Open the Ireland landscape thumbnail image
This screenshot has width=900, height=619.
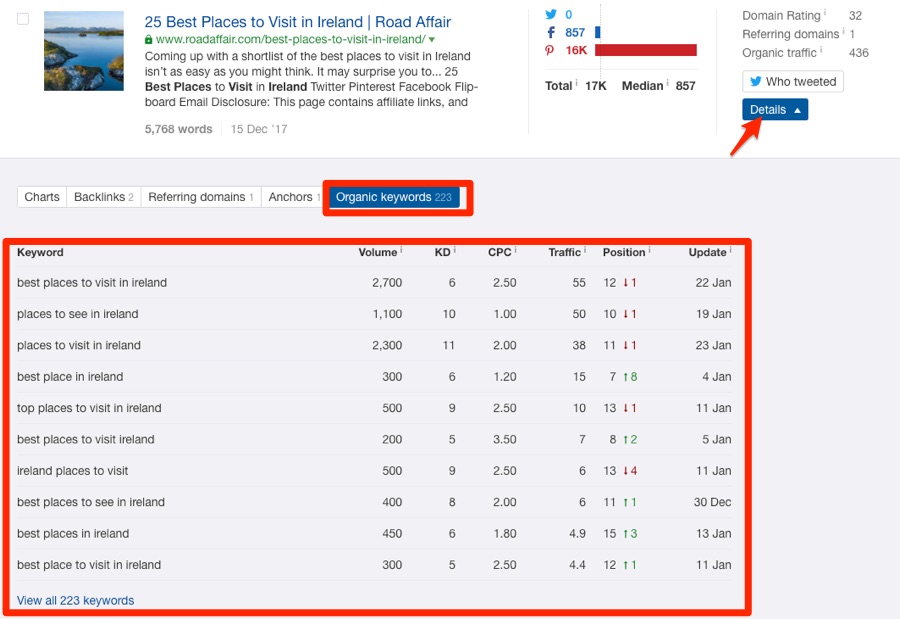84,51
